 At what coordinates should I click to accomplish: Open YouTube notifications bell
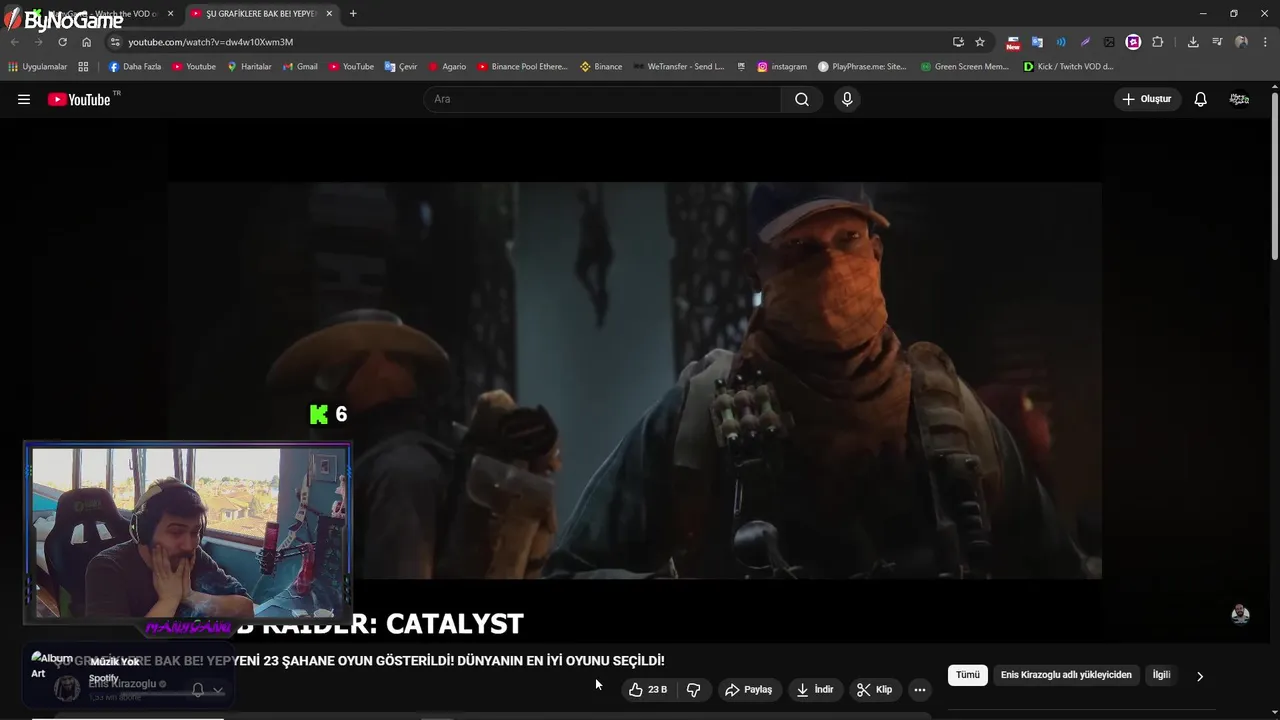click(1200, 99)
